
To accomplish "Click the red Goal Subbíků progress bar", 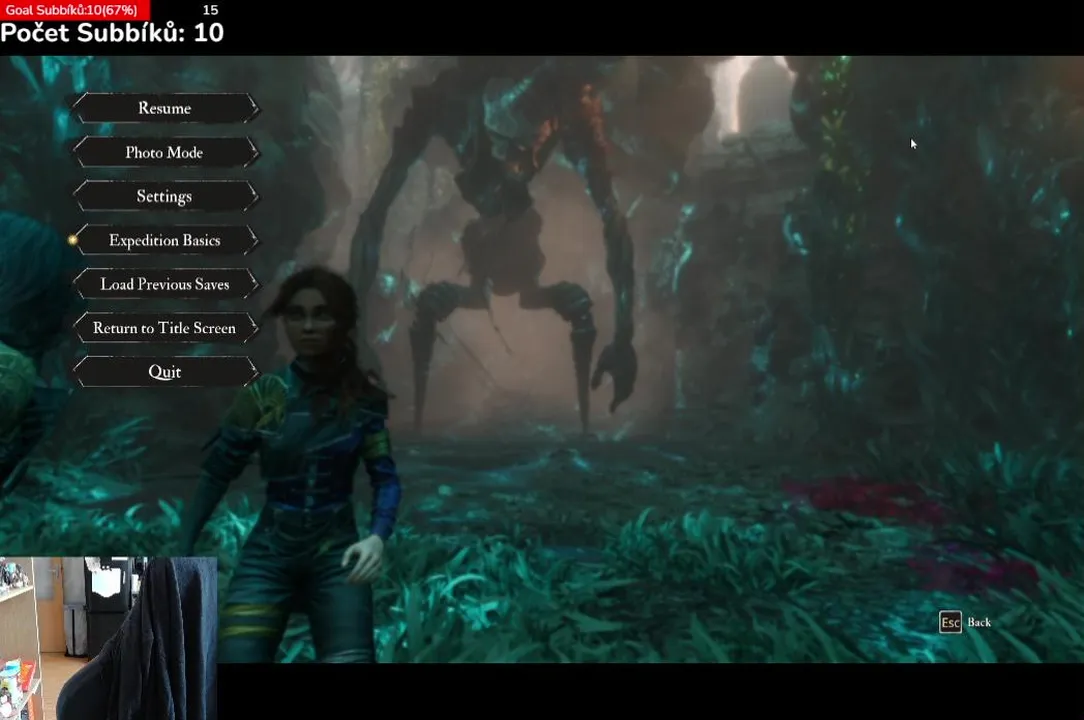I will click(75, 10).
